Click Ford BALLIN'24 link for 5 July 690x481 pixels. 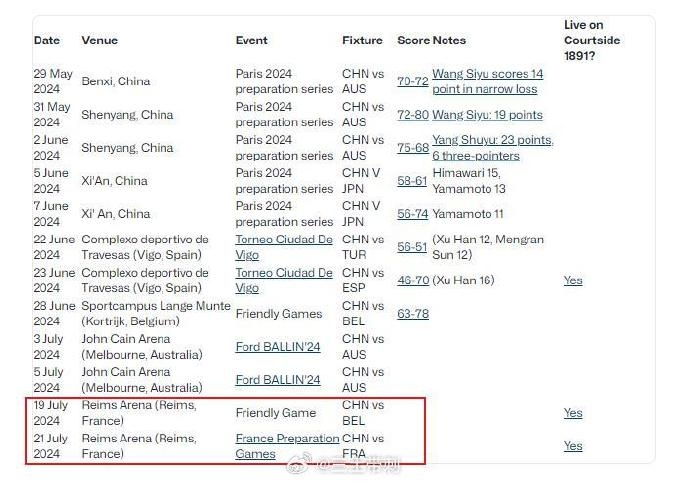click(278, 379)
